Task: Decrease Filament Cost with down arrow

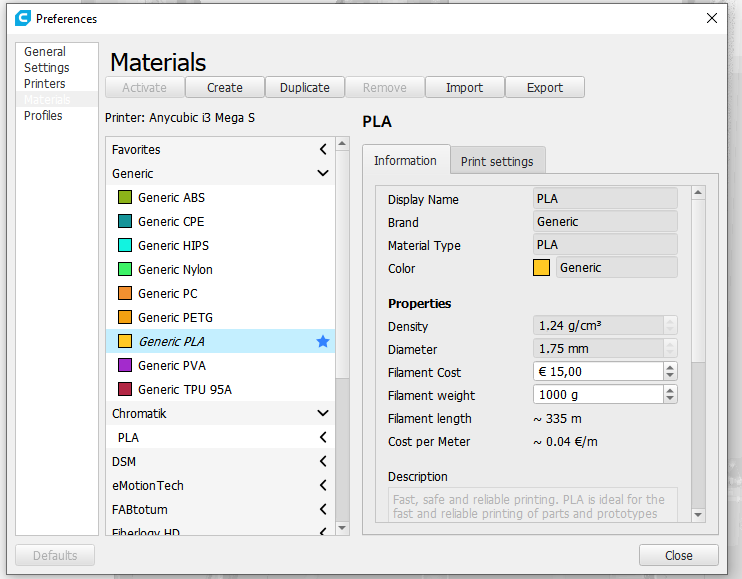Action: pos(670,376)
